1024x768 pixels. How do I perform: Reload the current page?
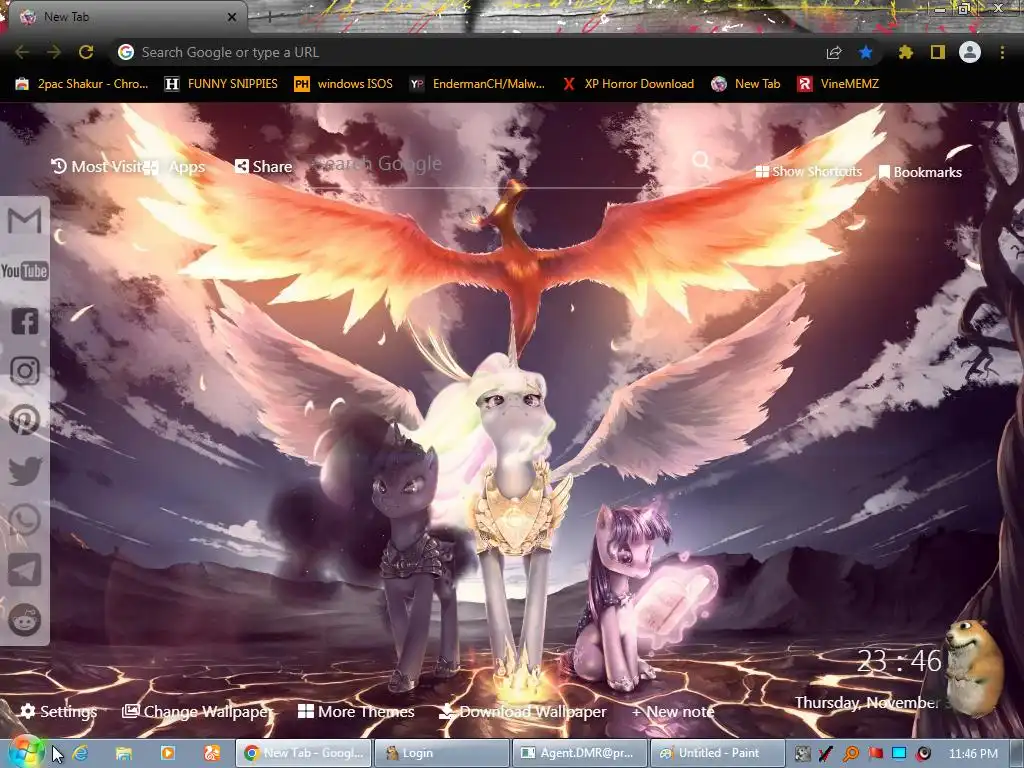click(86, 52)
